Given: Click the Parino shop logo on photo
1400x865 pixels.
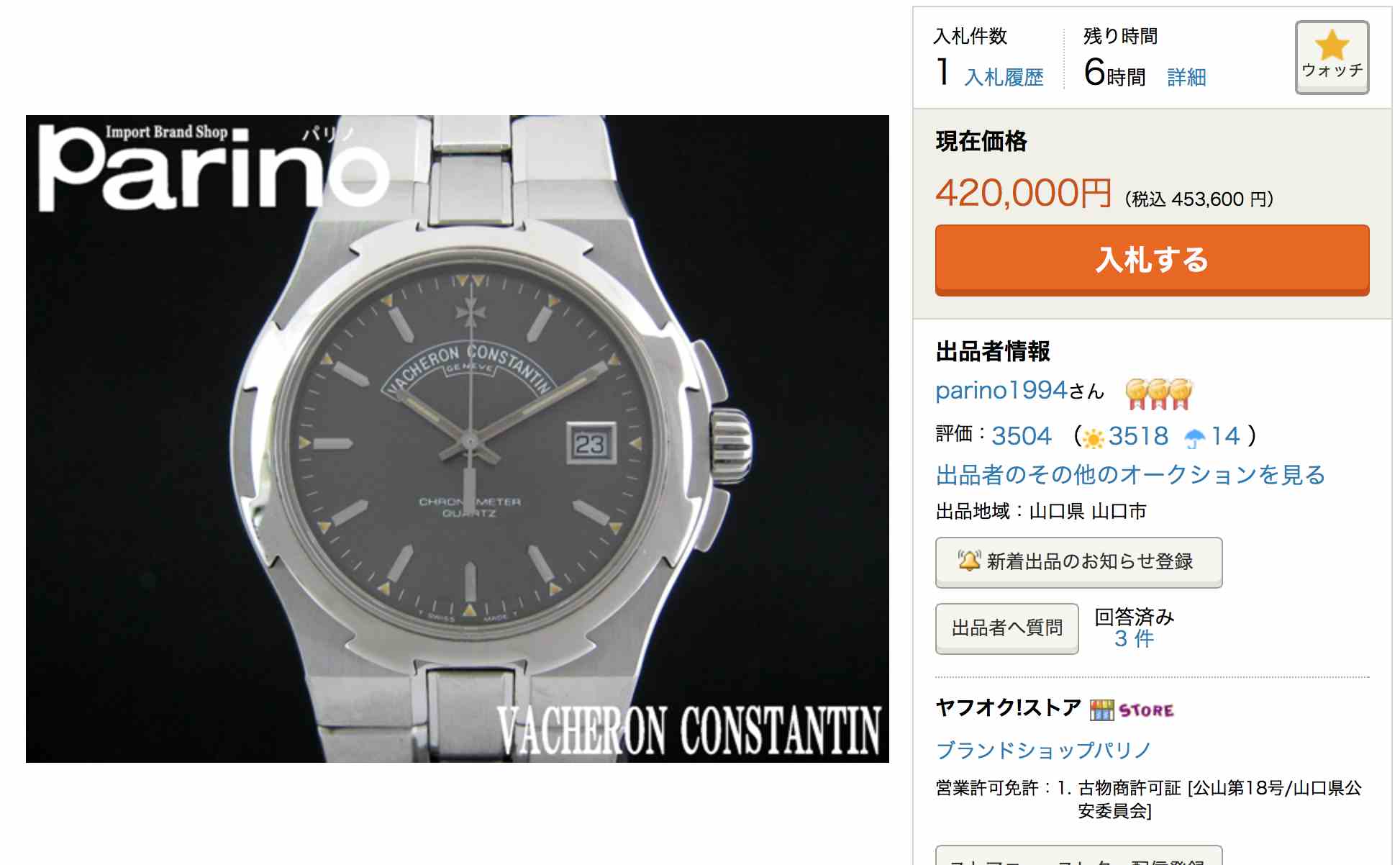Looking at the screenshot, I should (x=214, y=166).
